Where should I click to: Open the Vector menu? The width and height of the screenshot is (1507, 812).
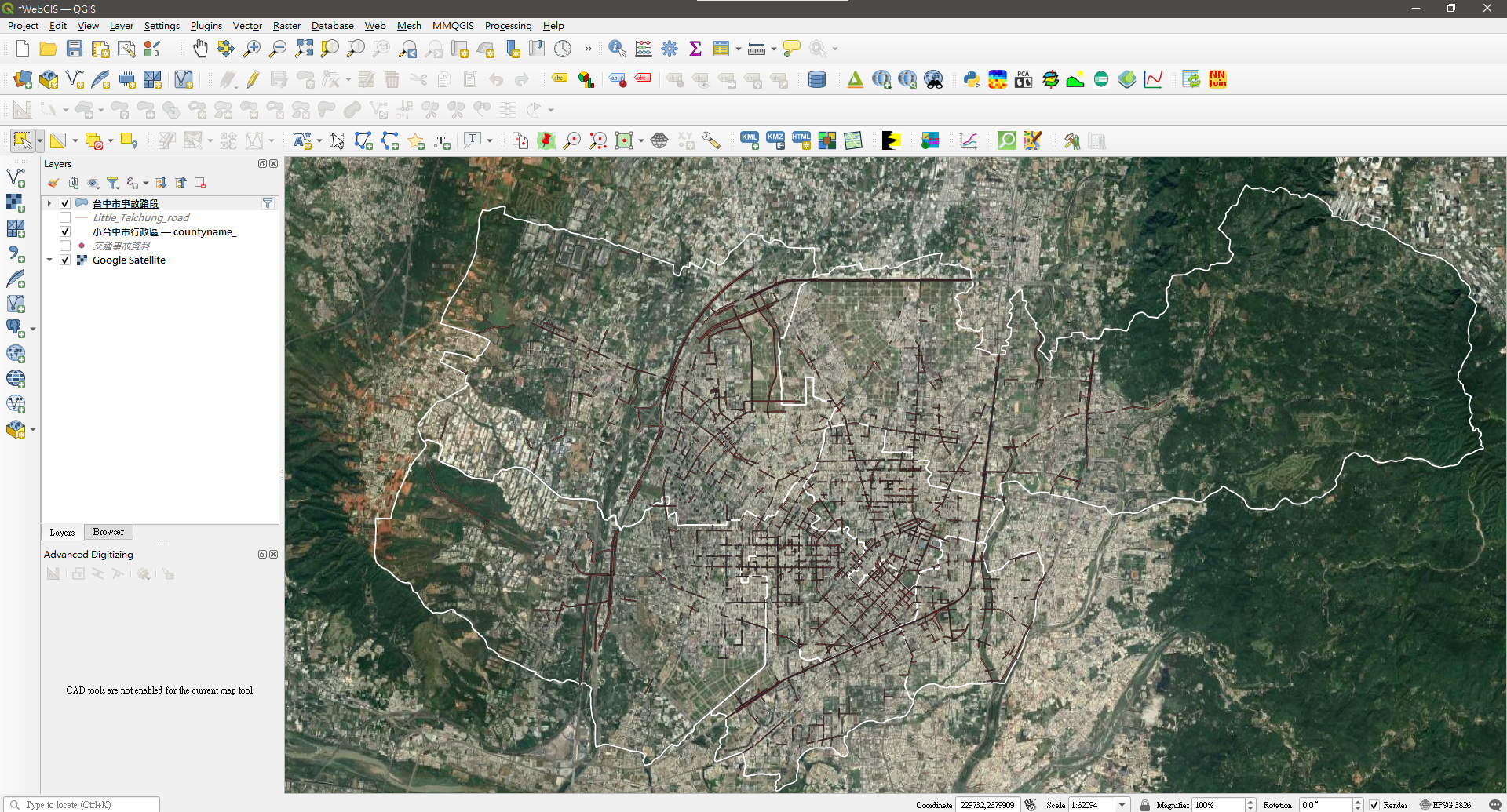click(247, 25)
